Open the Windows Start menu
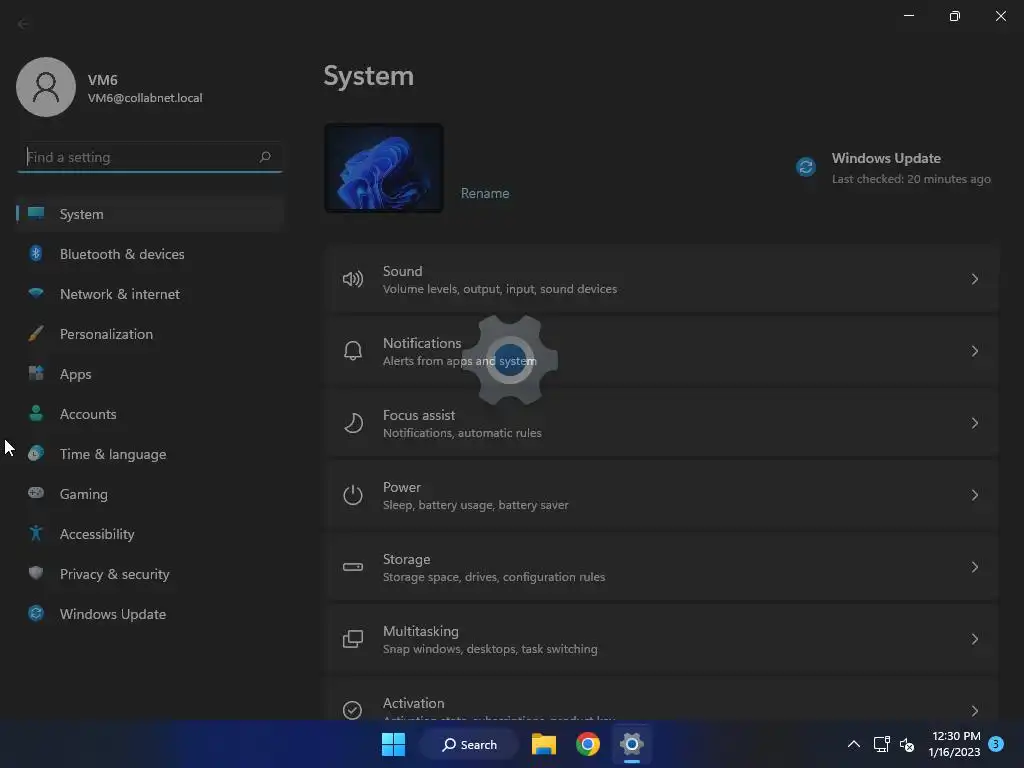 [x=393, y=744]
